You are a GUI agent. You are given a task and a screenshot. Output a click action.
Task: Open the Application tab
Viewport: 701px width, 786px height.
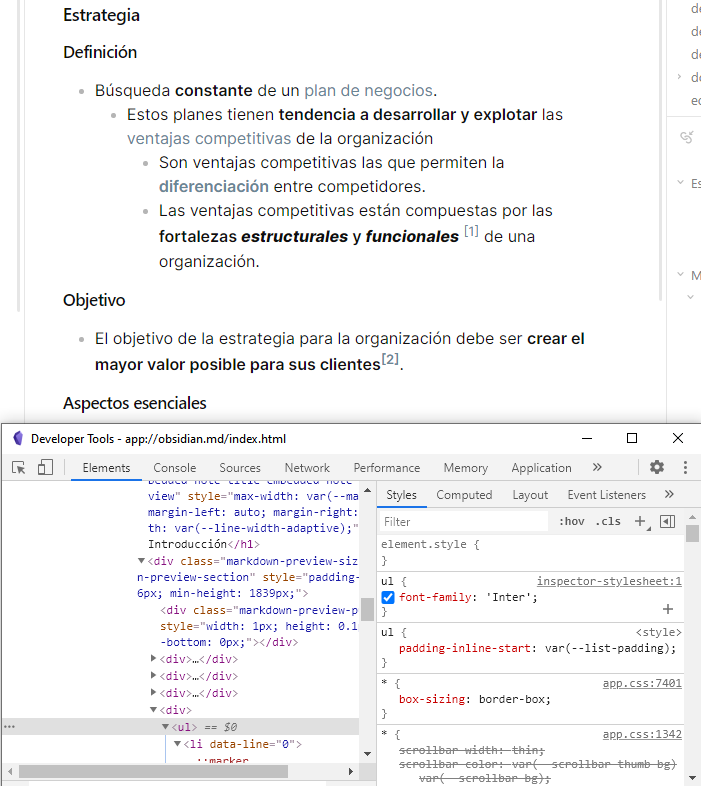[541, 468]
